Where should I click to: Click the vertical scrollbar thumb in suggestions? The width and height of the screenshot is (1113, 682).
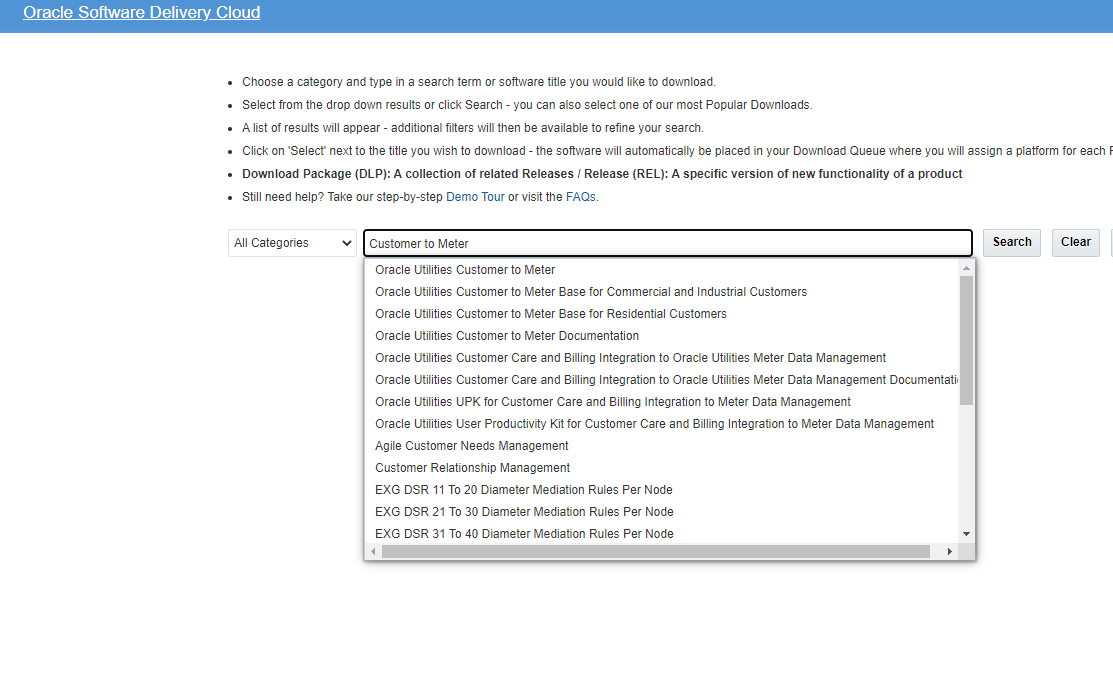(966, 341)
